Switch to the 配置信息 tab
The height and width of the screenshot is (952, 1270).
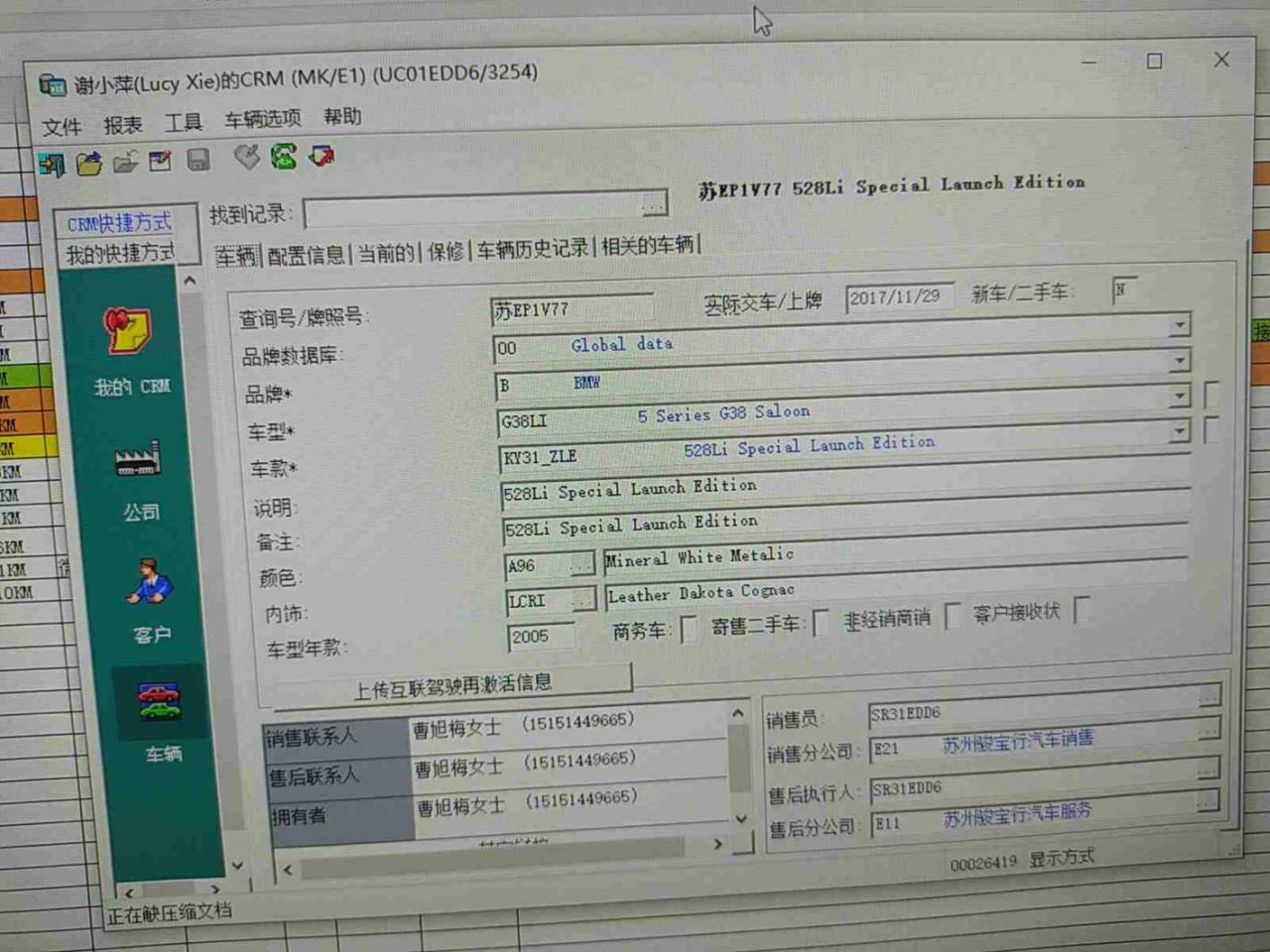(306, 255)
